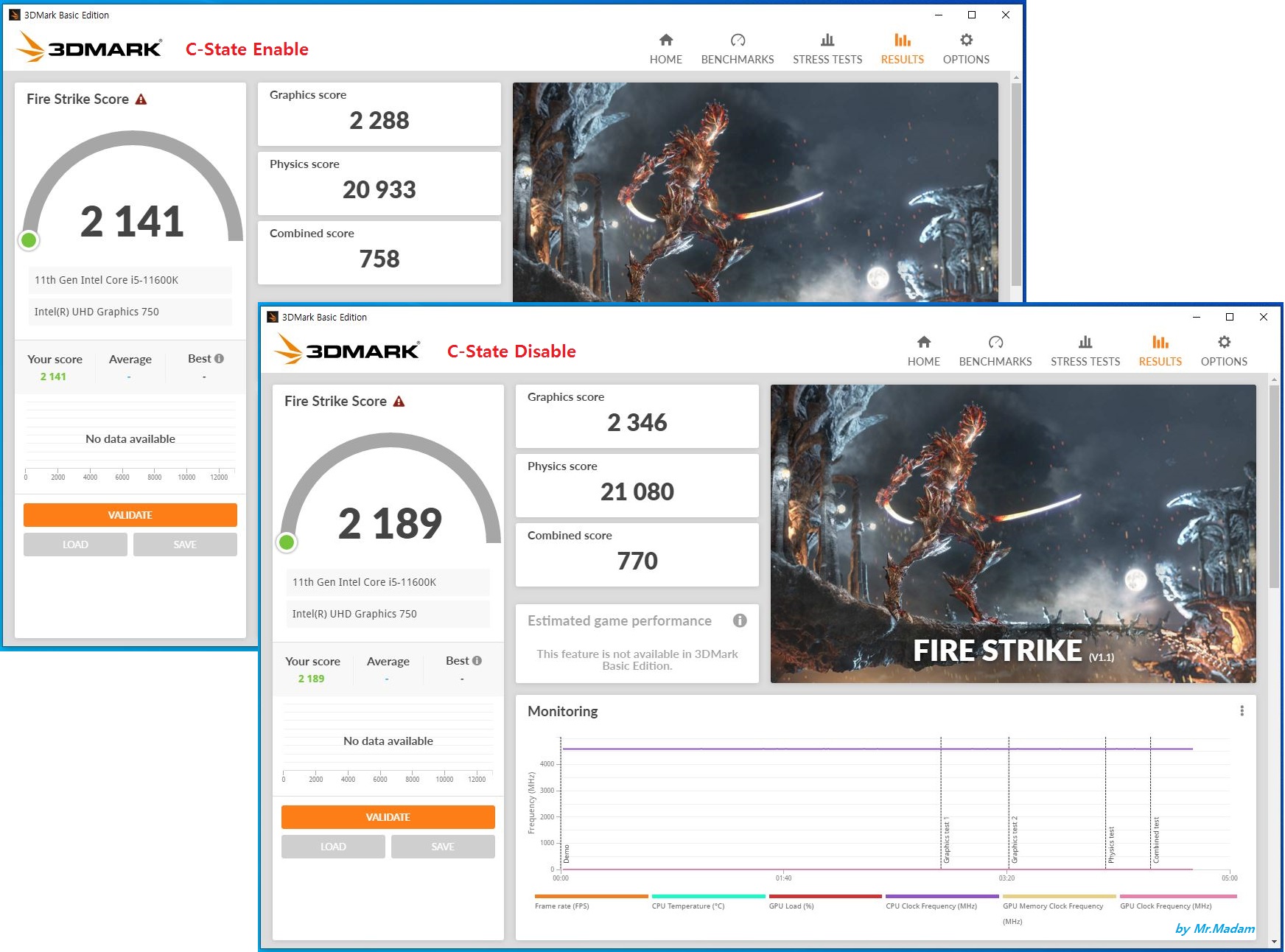Click VALIDATE in the C-State Enable window
This screenshot has height=952, width=1285.
click(130, 515)
